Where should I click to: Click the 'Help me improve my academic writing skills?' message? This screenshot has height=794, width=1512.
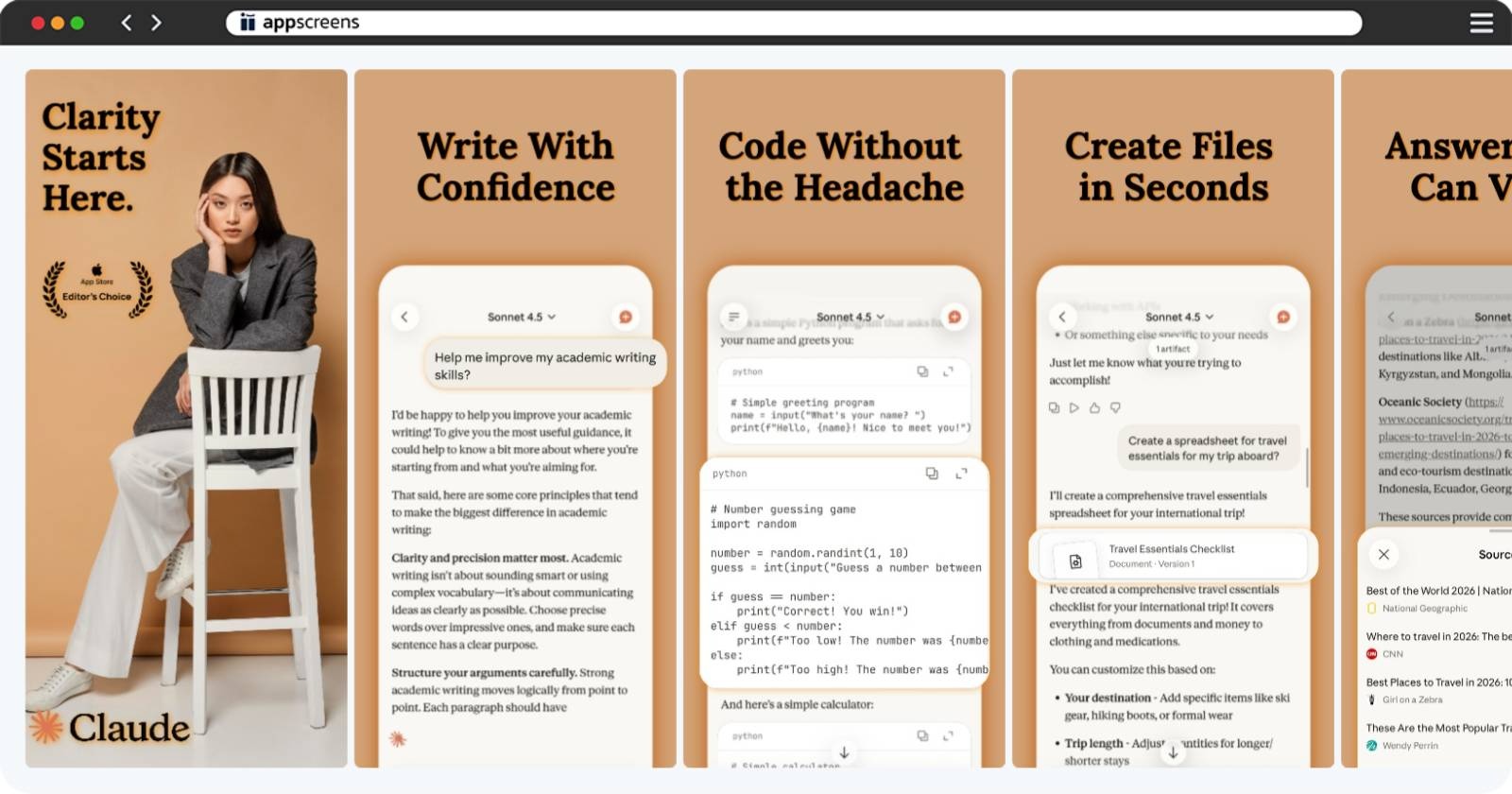(x=544, y=366)
